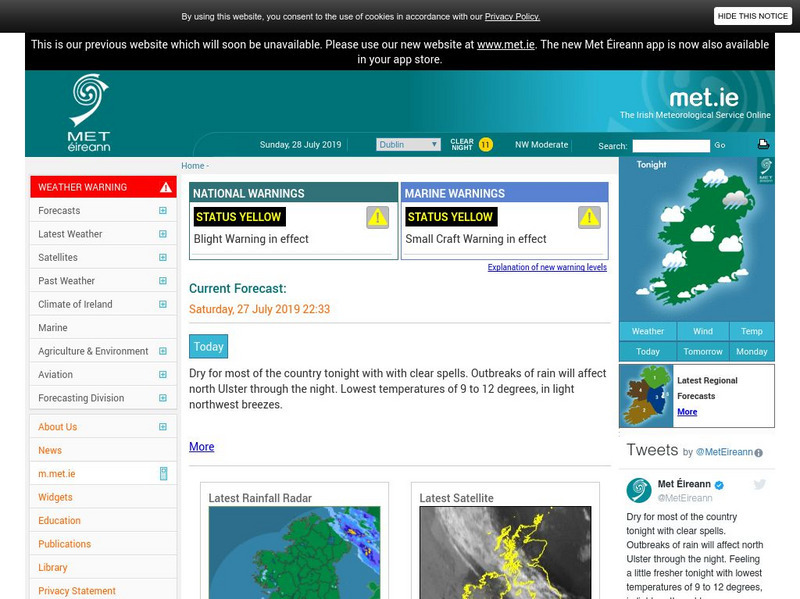Click the print icon near search
Viewport: 800px width, 599px height.
point(763,144)
